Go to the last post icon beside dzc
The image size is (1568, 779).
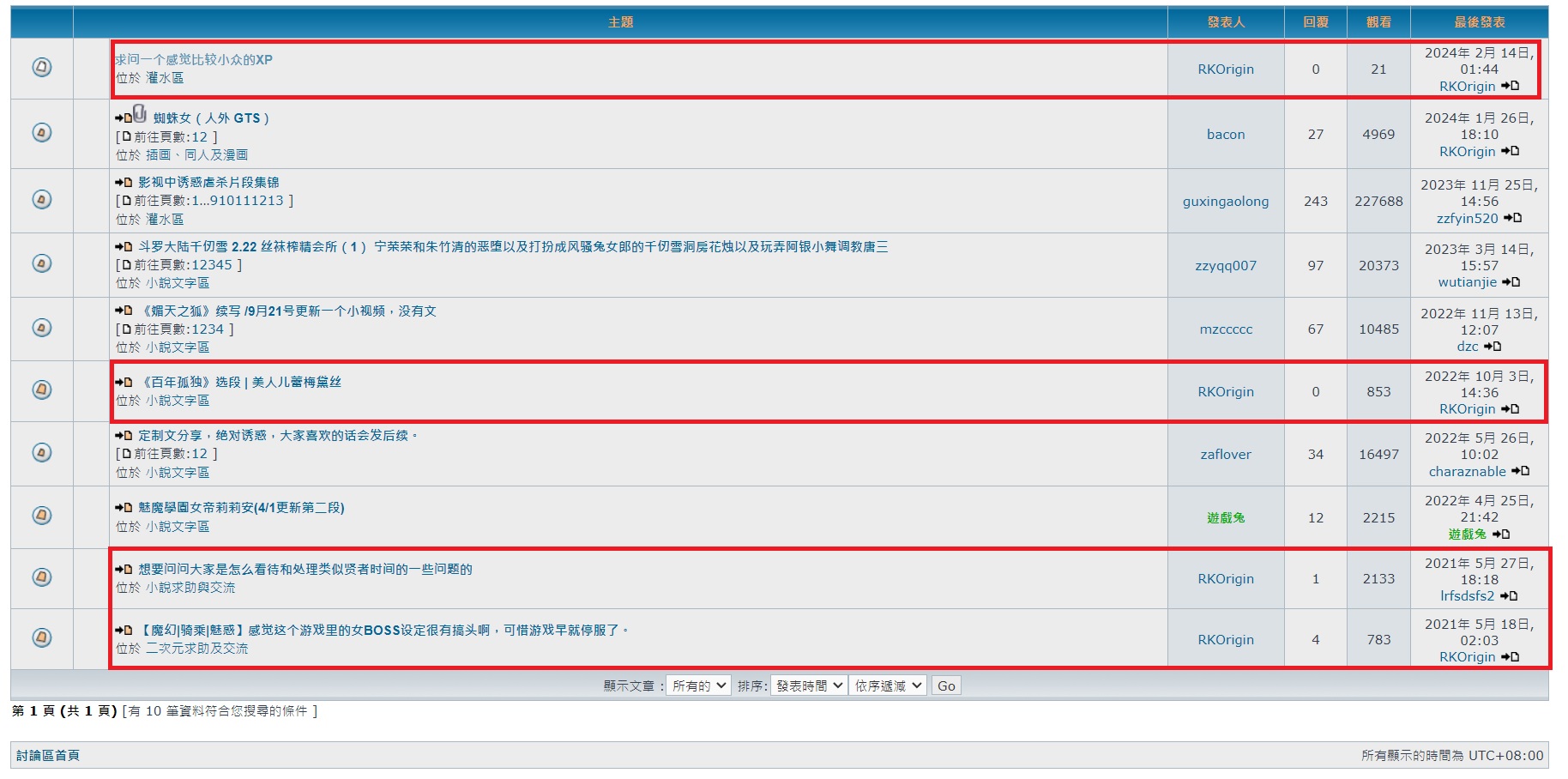click(1493, 347)
